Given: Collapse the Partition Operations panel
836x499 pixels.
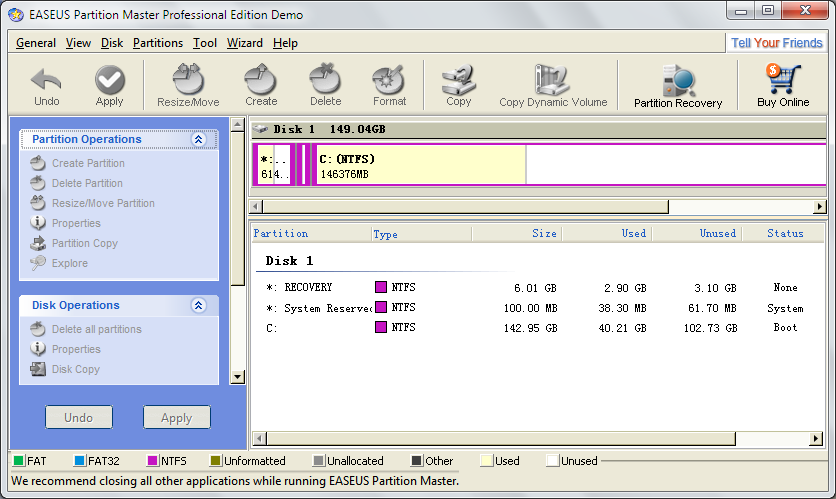Looking at the screenshot, I should tap(198, 140).
